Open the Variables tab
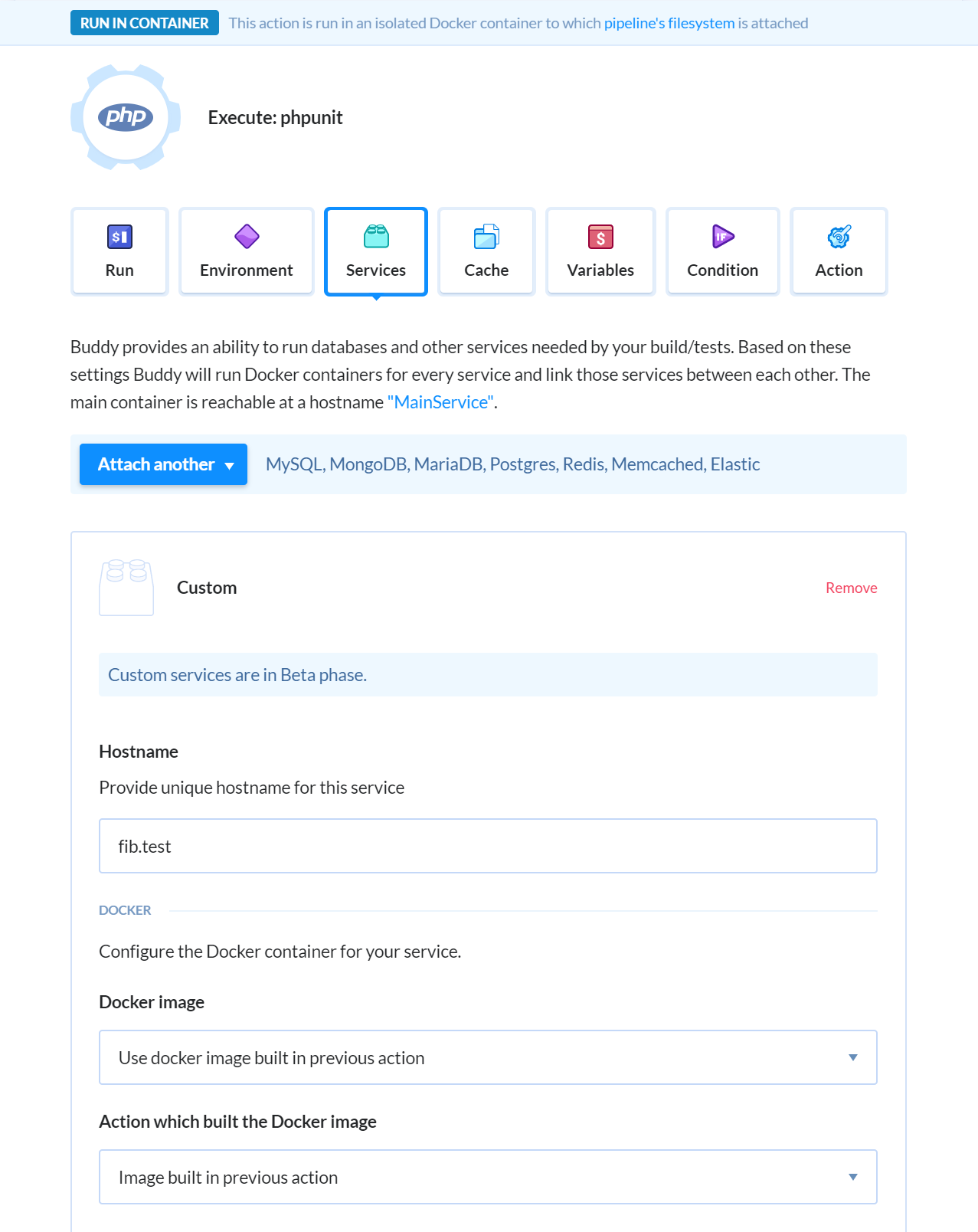The image size is (978, 1232). click(x=600, y=251)
